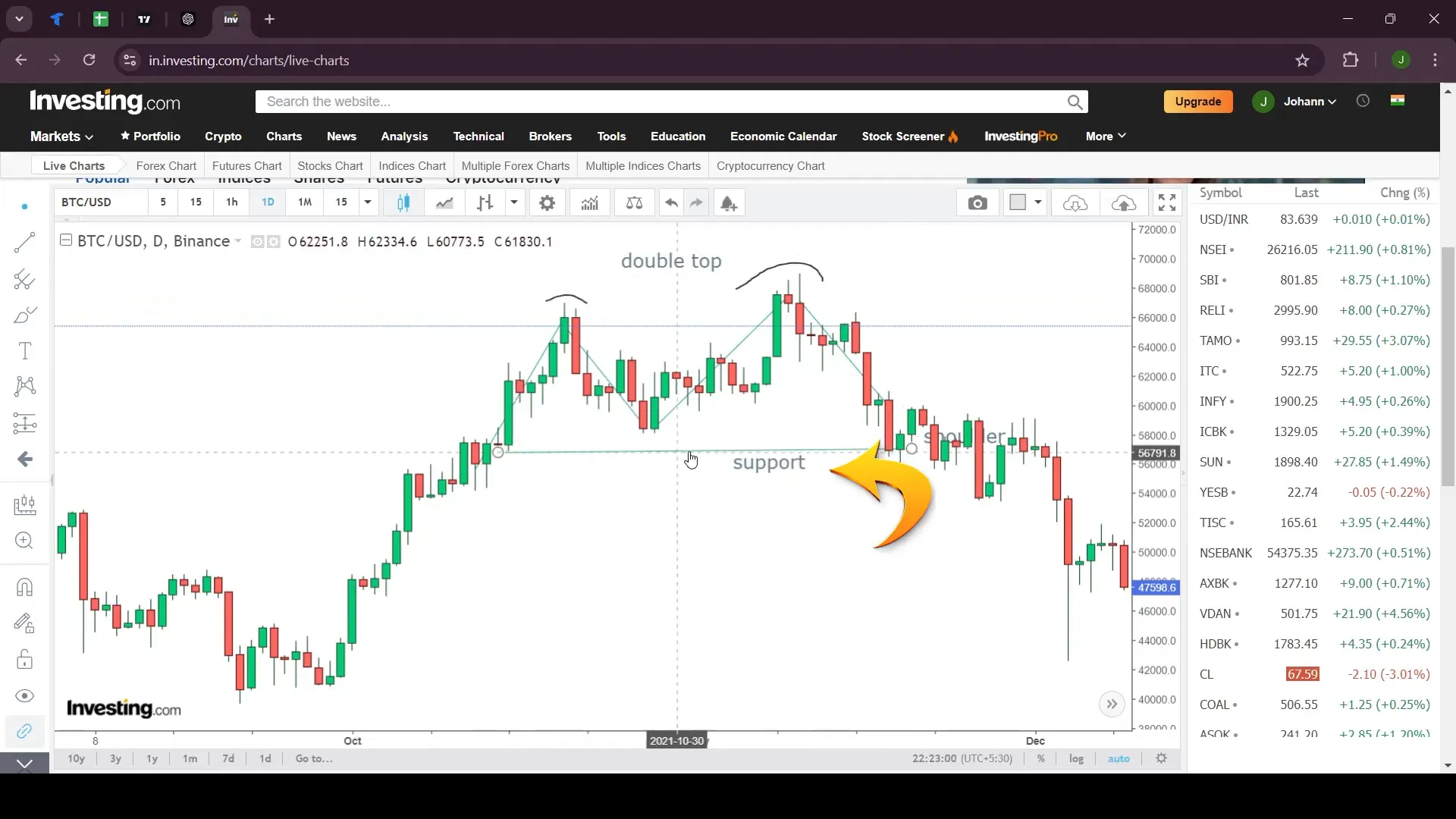Click the Upgrade button
1456x819 pixels.
point(1198,101)
